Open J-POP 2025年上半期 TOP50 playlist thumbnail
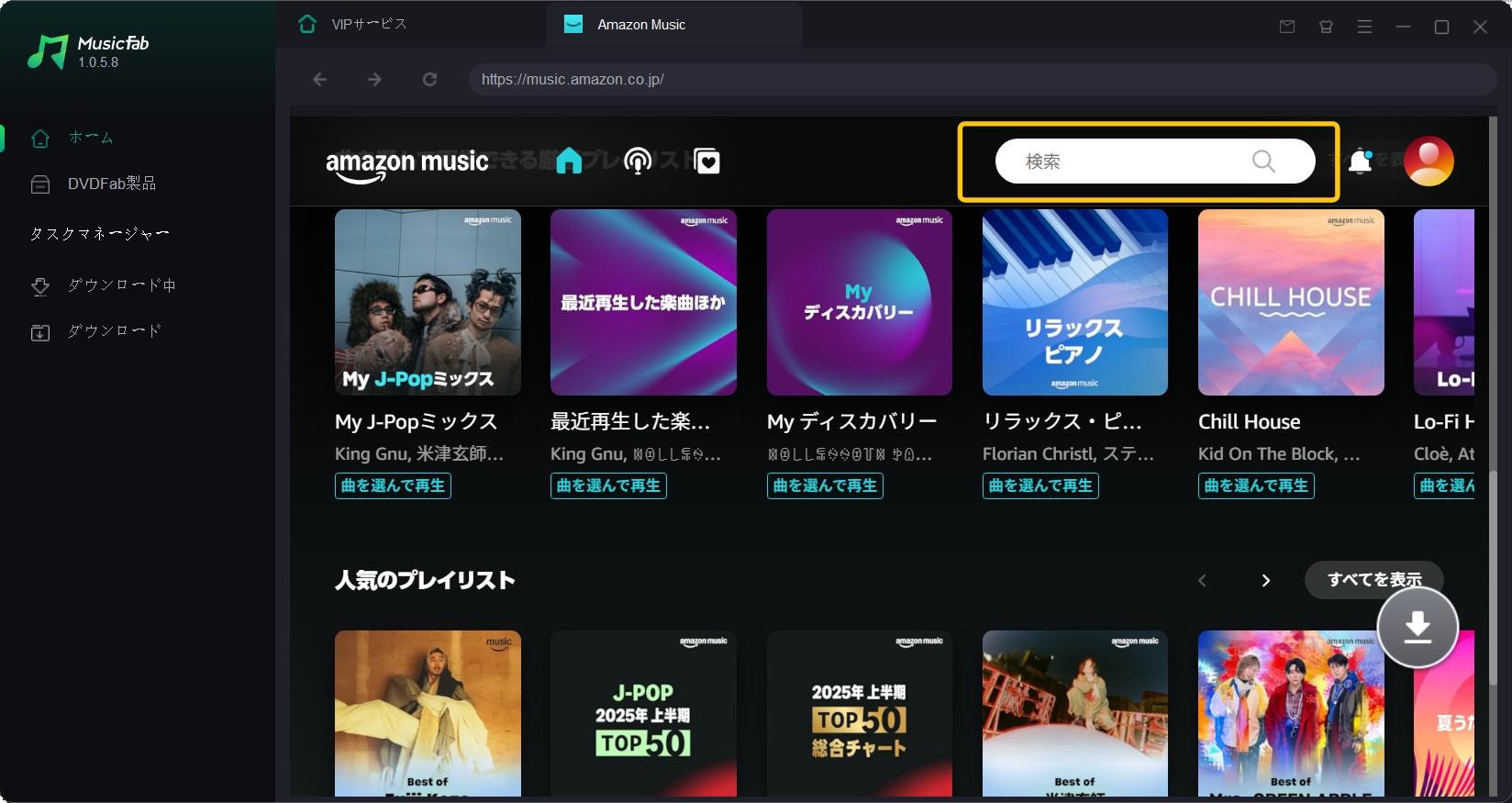This screenshot has height=803, width=1512. pos(643,713)
